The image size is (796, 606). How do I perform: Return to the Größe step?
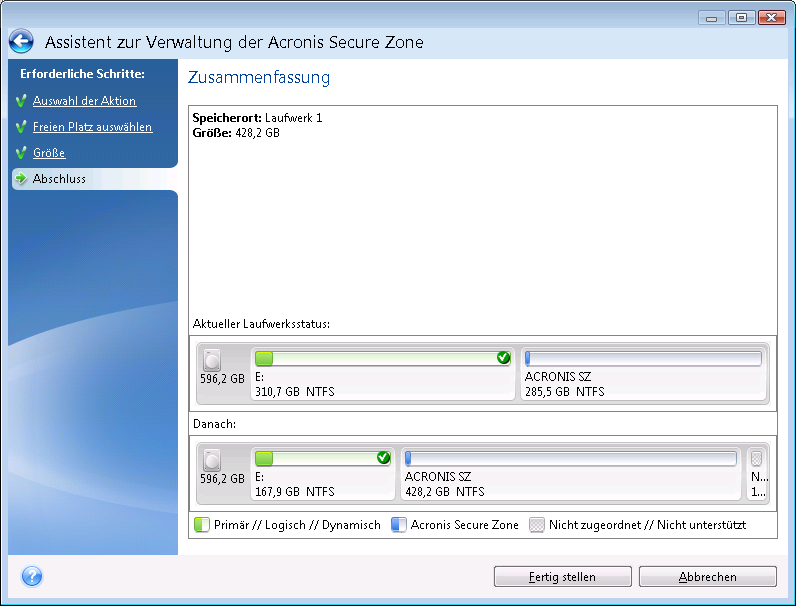click(x=49, y=153)
